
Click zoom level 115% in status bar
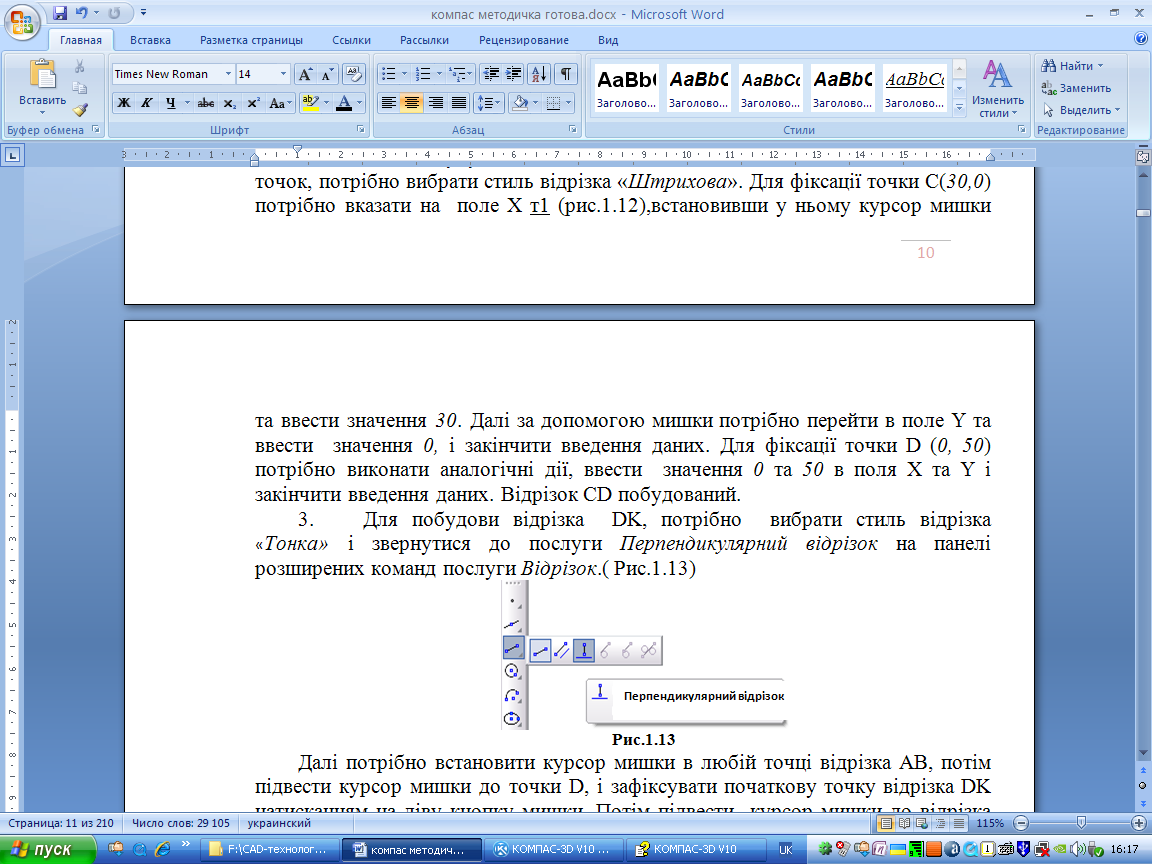(x=990, y=824)
